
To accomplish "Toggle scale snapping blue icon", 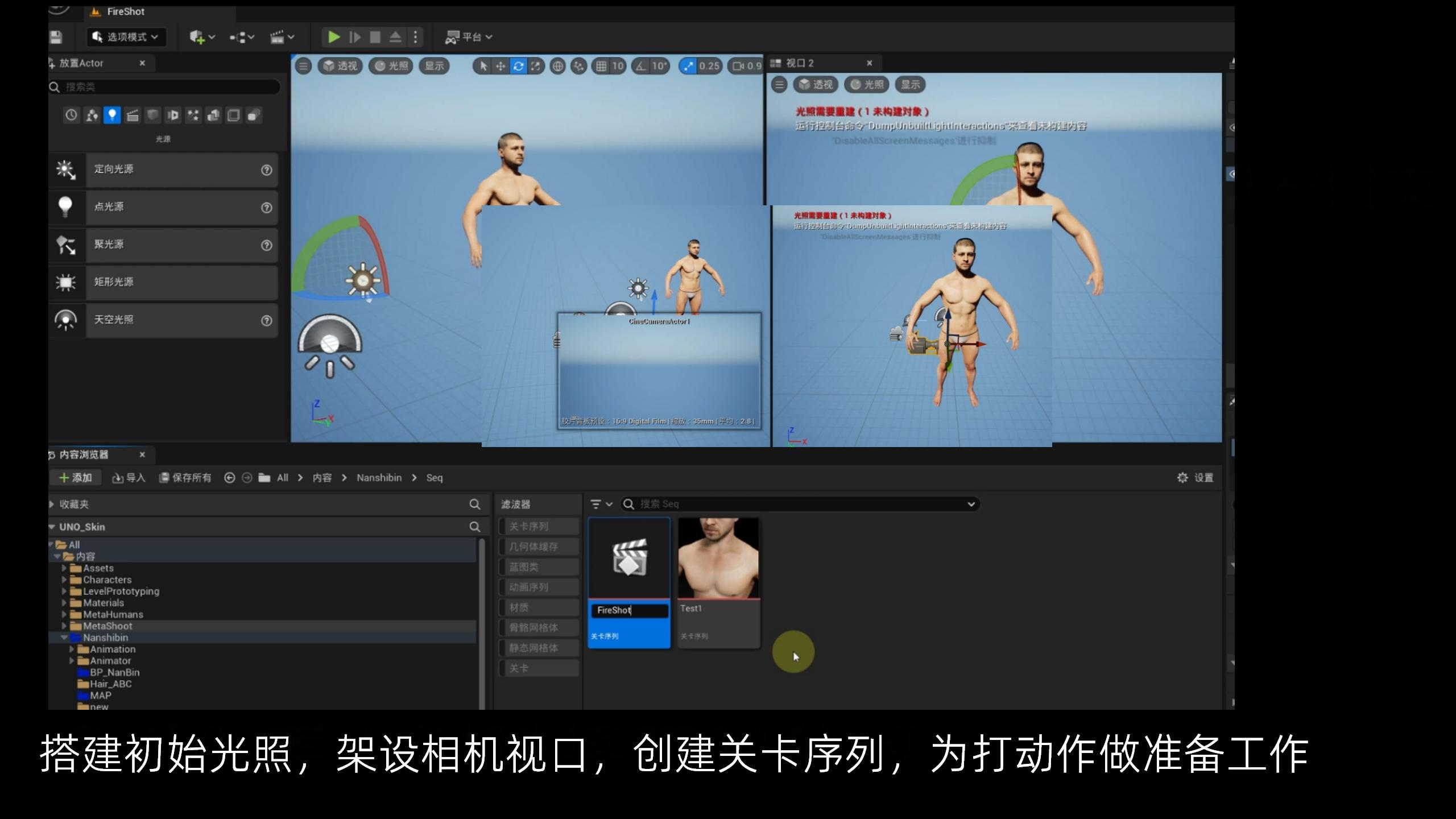I will point(688,66).
